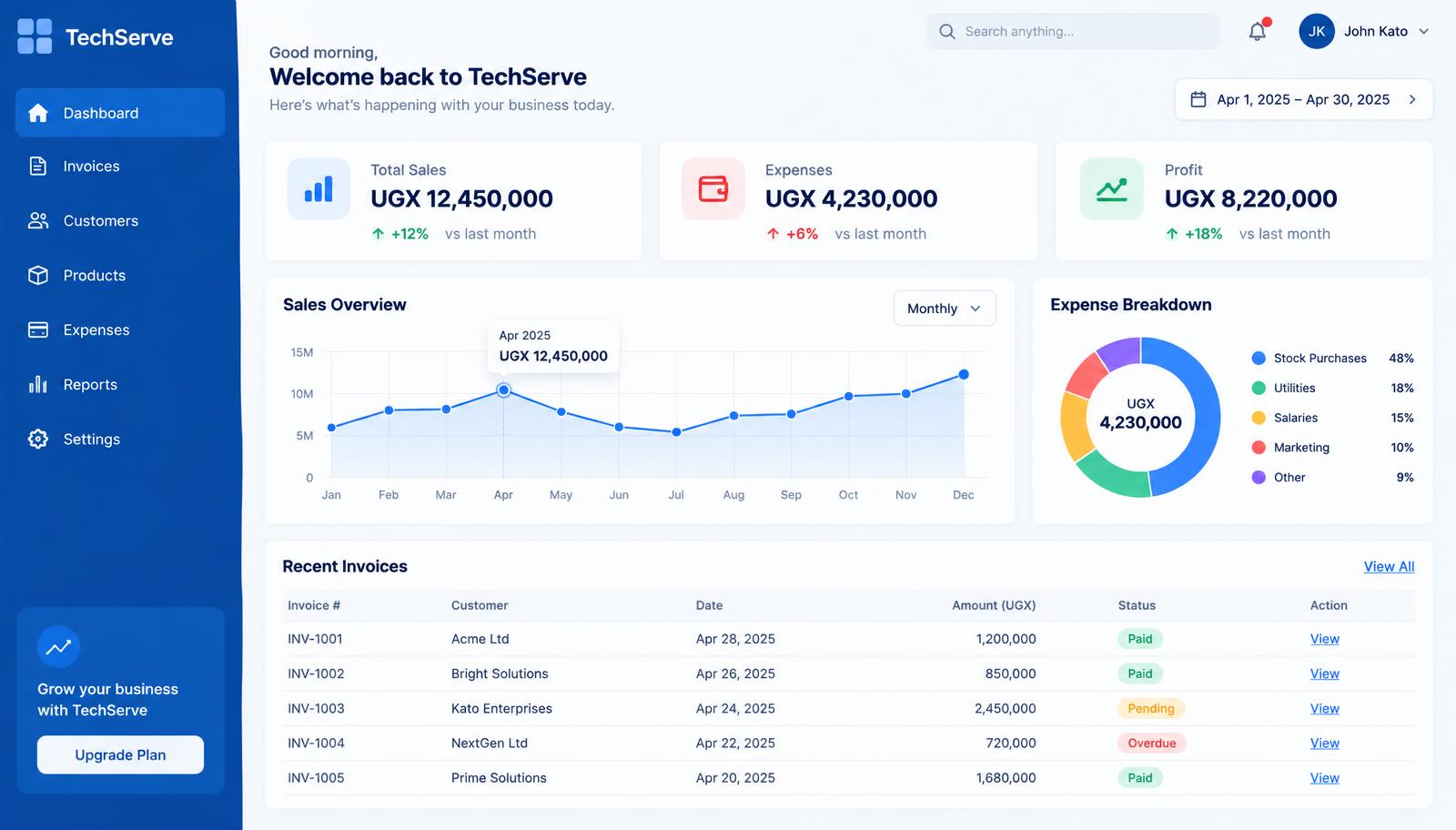Click the Apr data point on sales chart
Image resolution: width=1456 pixels, height=830 pixels.
tap(503, 390)
